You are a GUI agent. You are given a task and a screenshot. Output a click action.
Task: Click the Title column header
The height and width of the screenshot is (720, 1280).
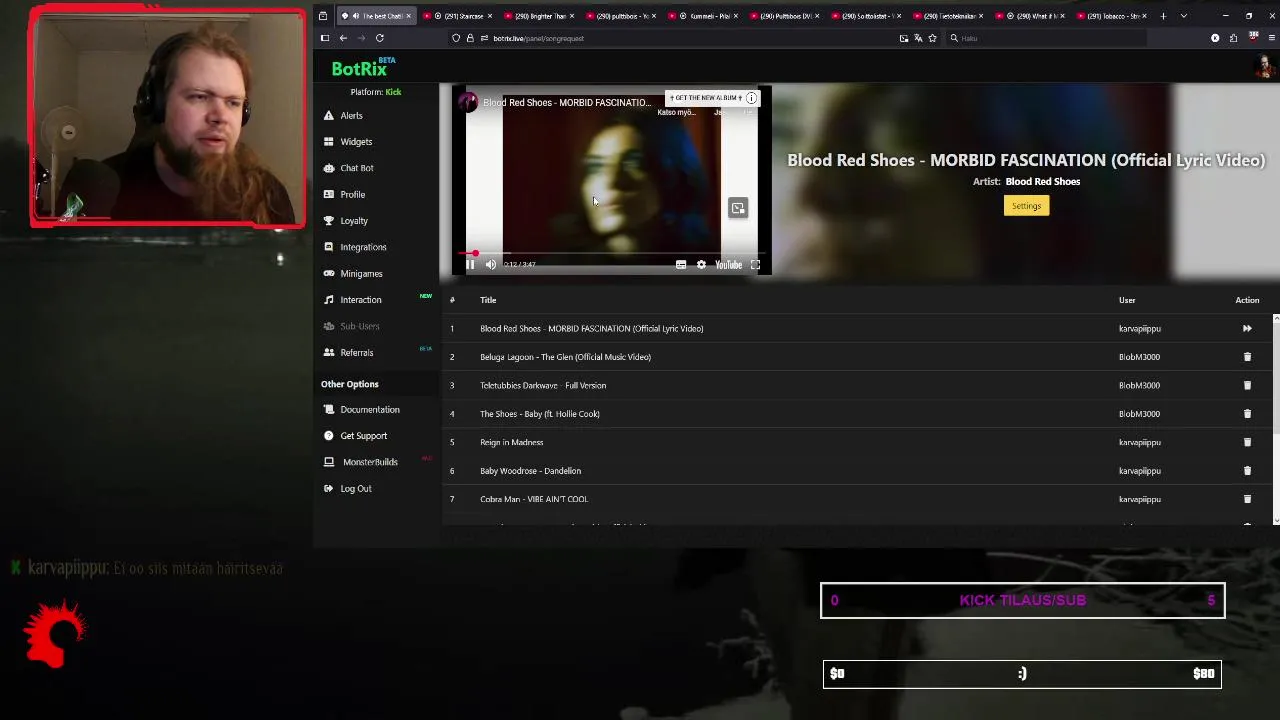pos(488,300)
